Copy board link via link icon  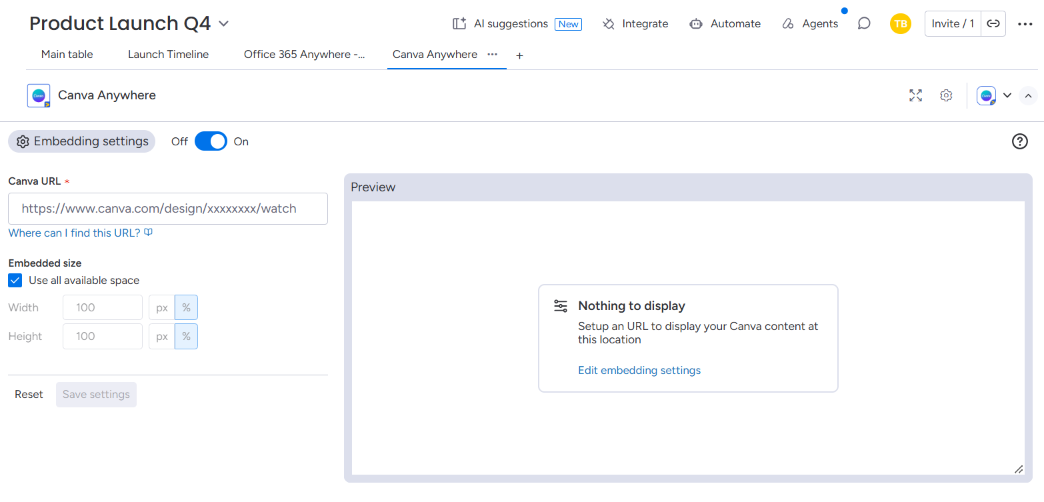(x=993, y=24)
